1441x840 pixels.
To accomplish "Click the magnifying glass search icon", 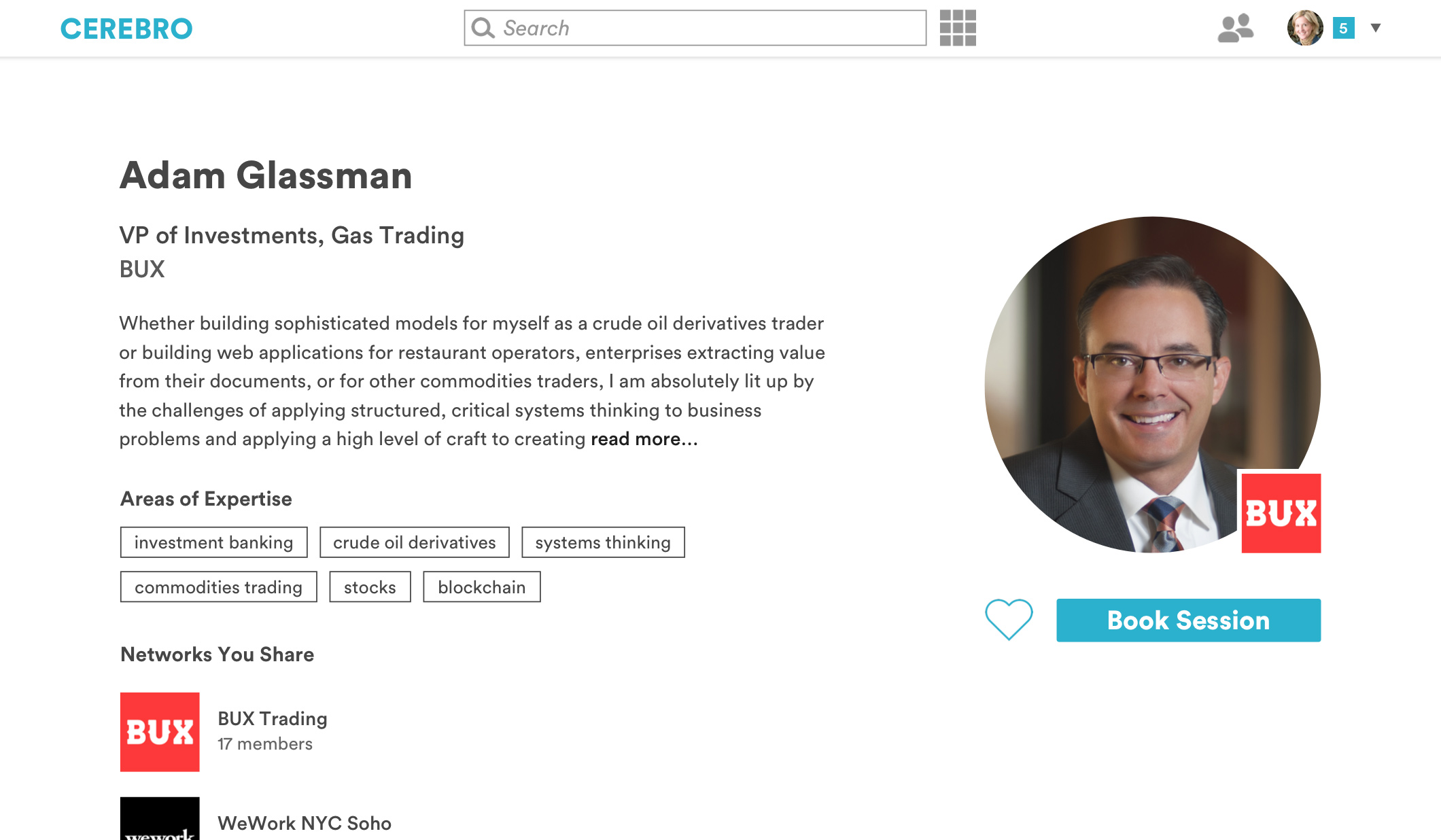I will pos(483,28).
